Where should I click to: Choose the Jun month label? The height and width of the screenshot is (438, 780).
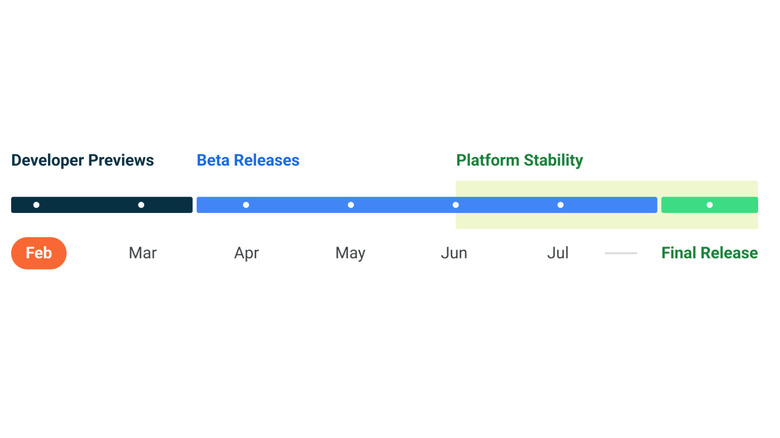(454, 253)
